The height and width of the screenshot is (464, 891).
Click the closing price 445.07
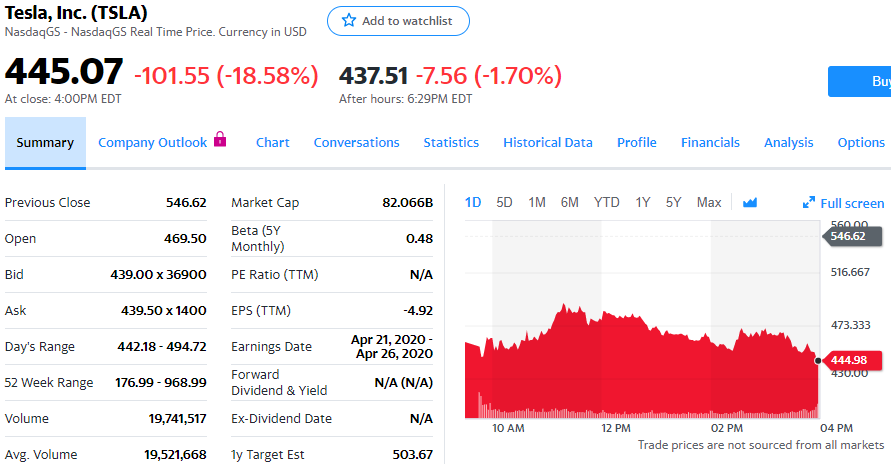click(x=64, y=72)
